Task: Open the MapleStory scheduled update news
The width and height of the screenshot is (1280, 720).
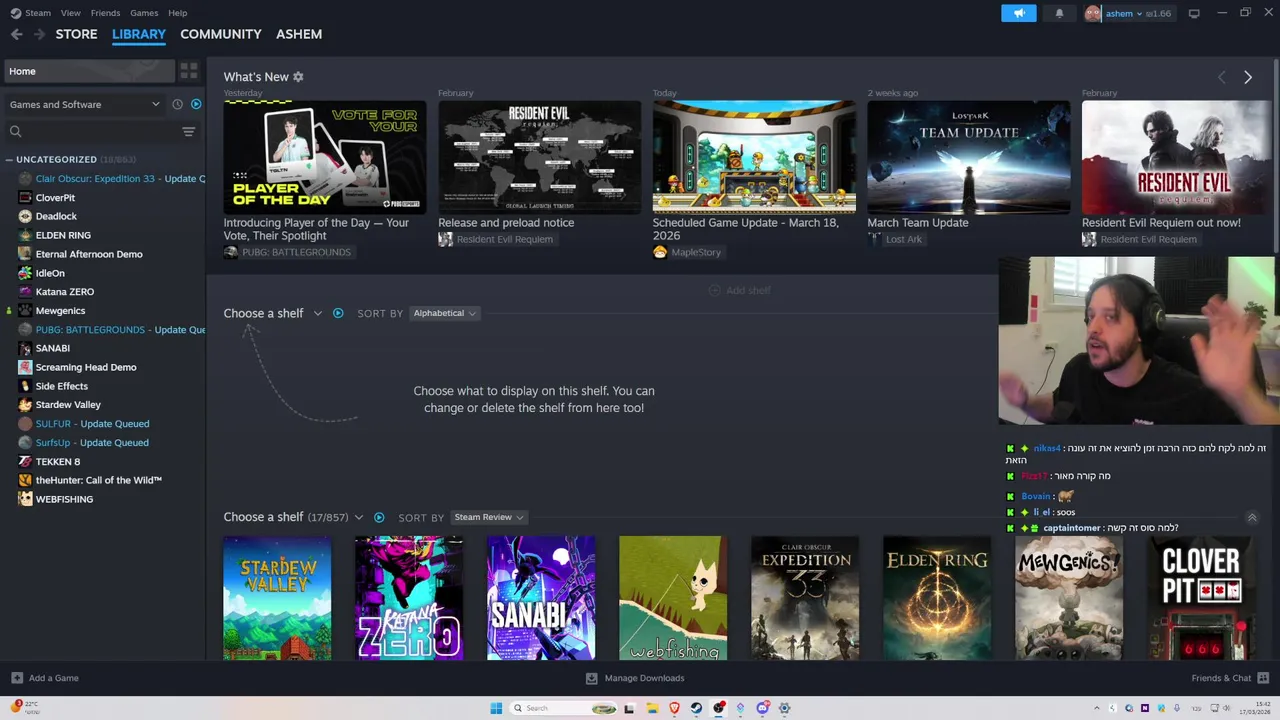Action: click(x=754, y=157)
